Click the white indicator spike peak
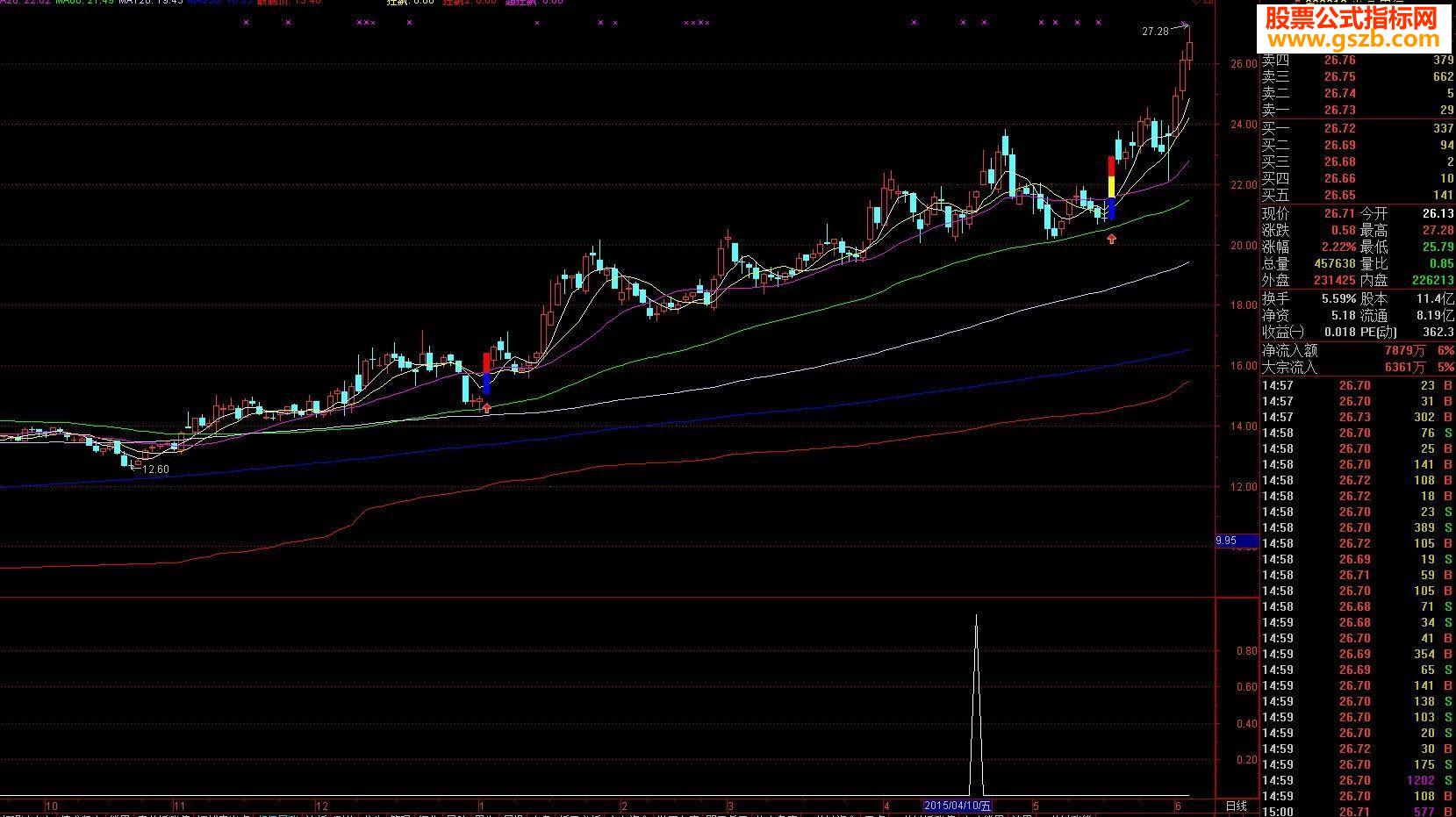This screenshot has width=1456, height=817. [977, 617]
